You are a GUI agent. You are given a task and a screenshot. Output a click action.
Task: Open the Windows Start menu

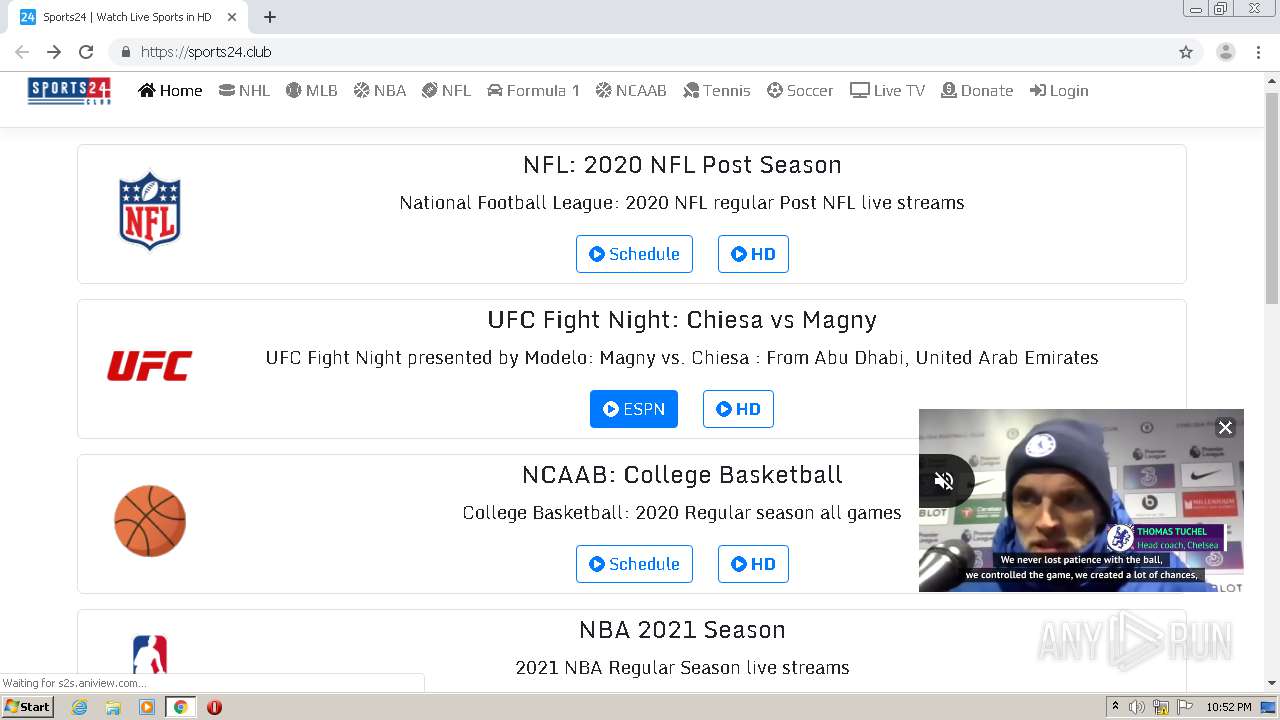point(28,707)
